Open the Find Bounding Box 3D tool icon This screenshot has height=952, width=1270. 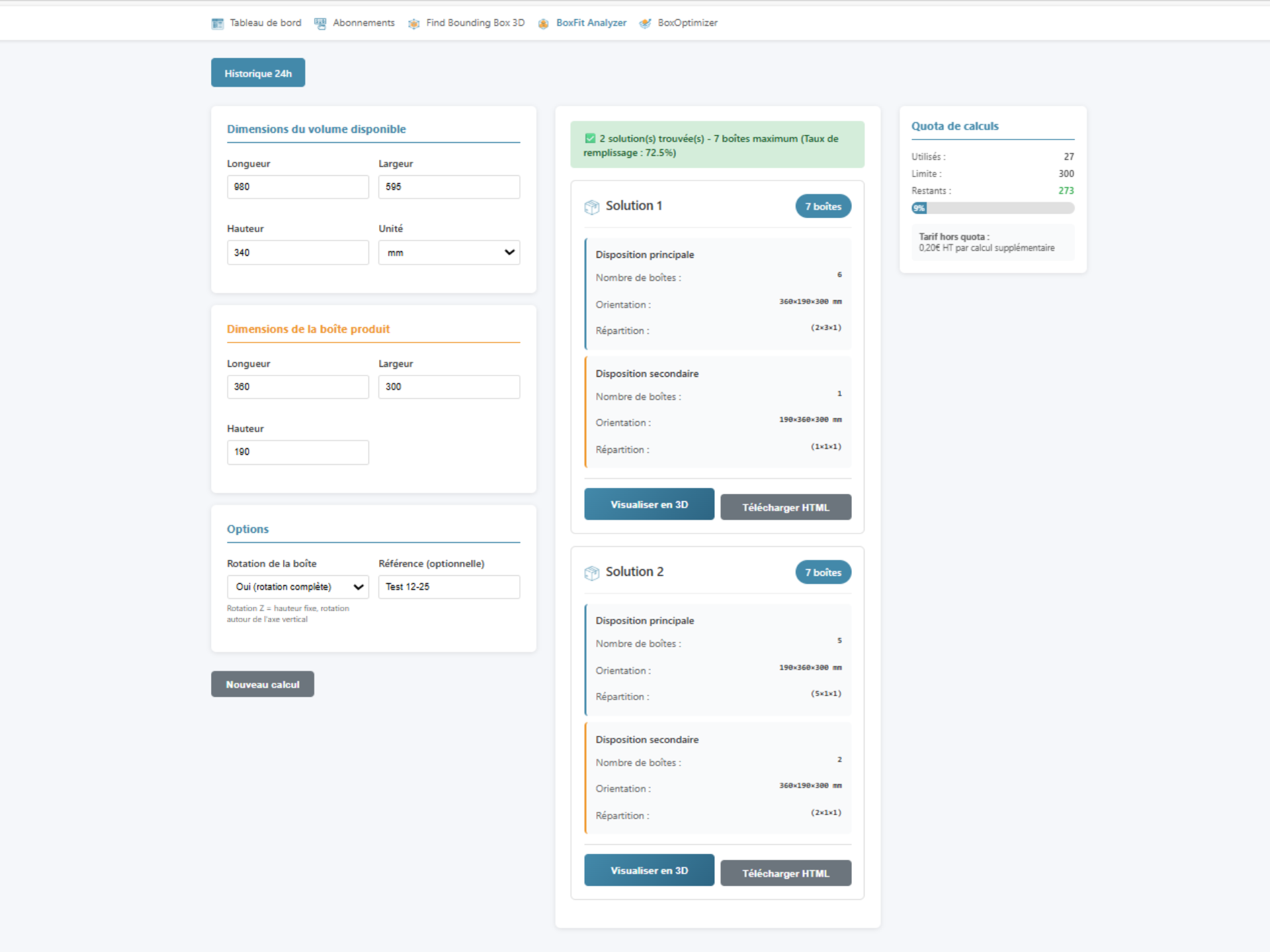coord(414,22)
